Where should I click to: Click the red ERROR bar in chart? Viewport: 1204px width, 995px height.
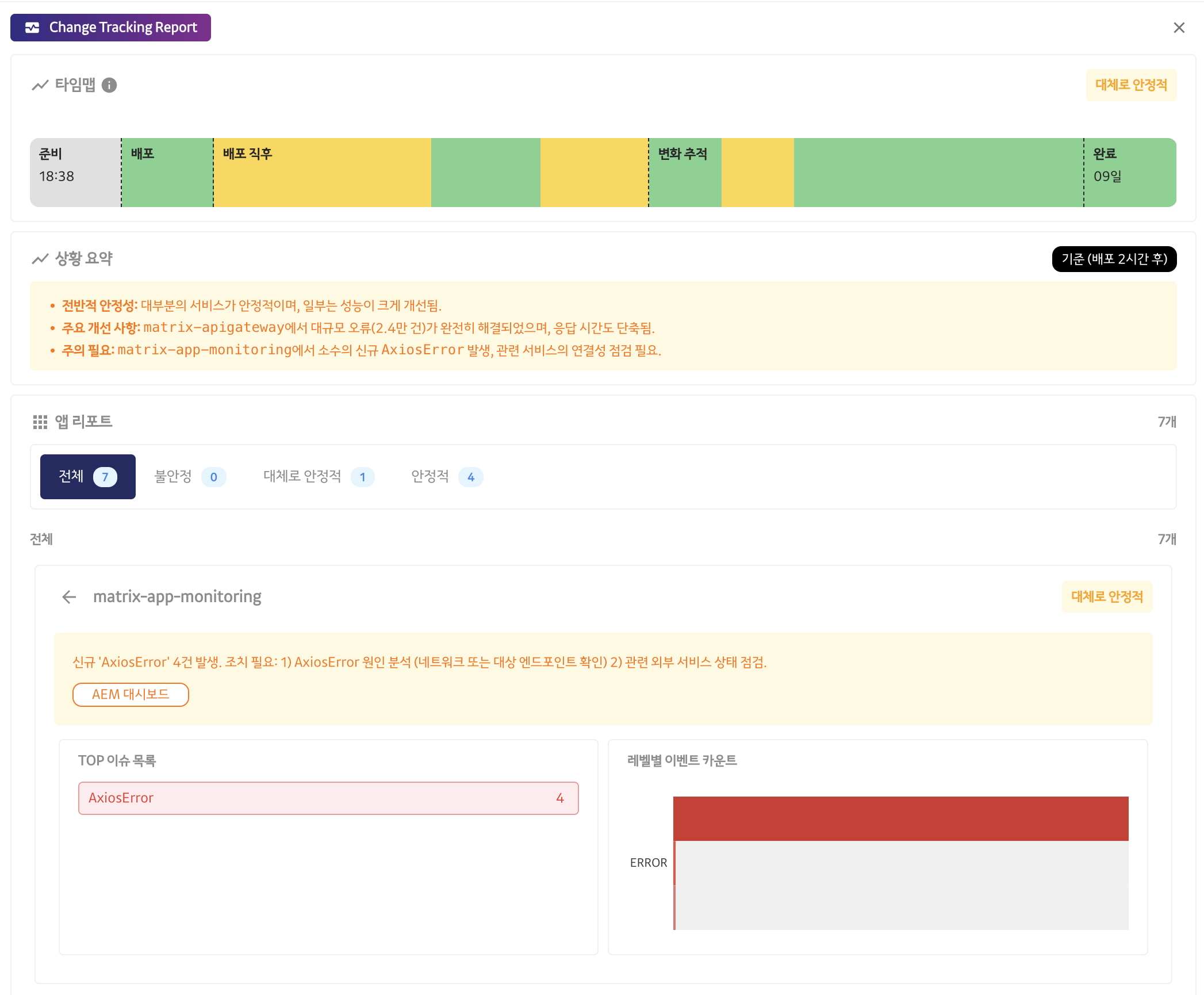(x=900, y=818)
